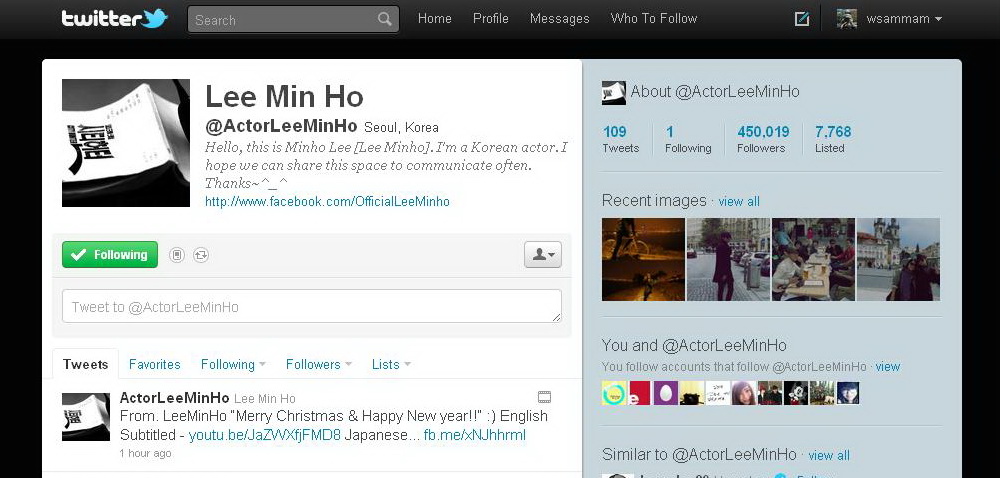Click the long-haired girl follower avatar

point(744,393)
